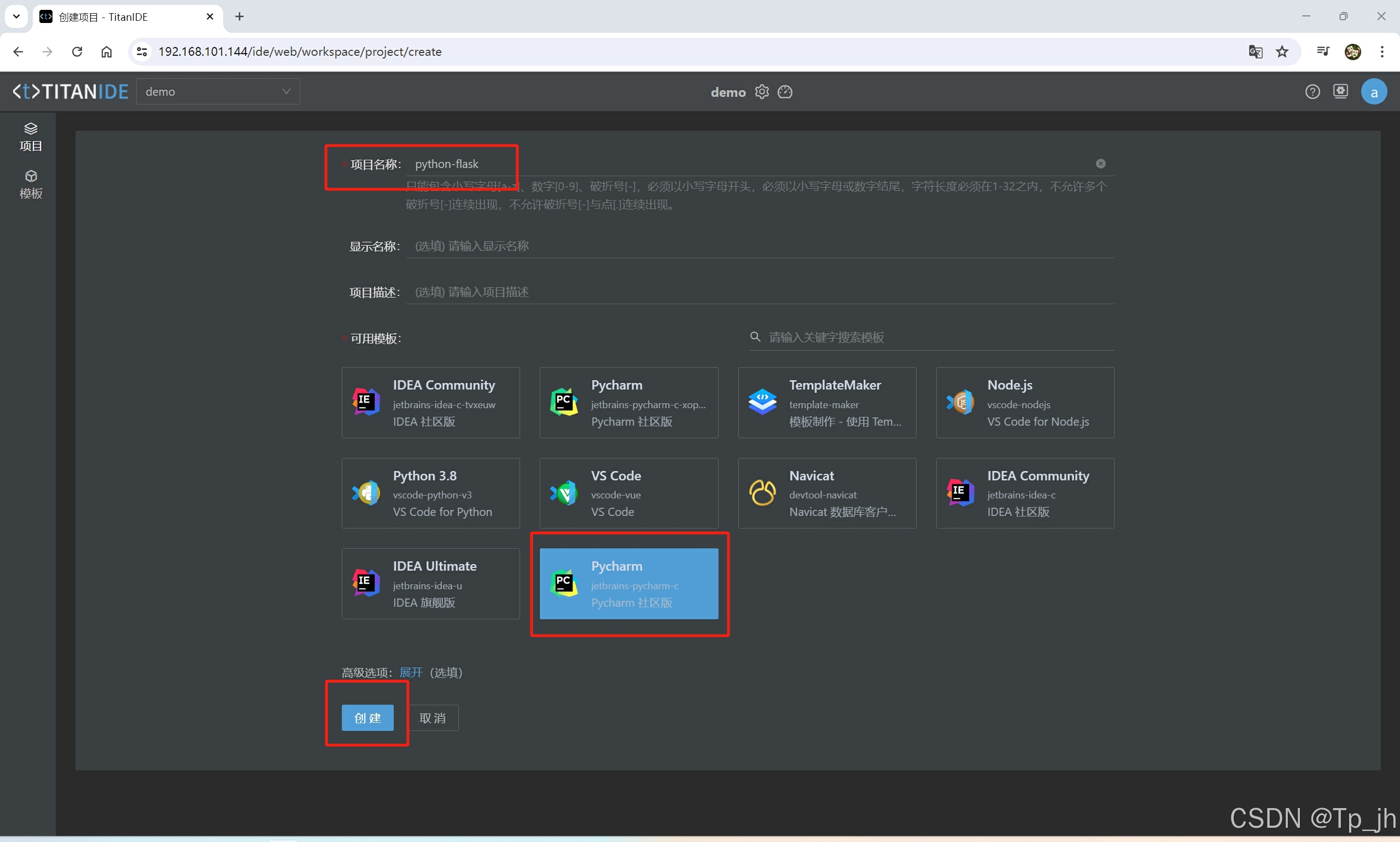Select IDEA Ultimate template card

click(x=430, y=583)
